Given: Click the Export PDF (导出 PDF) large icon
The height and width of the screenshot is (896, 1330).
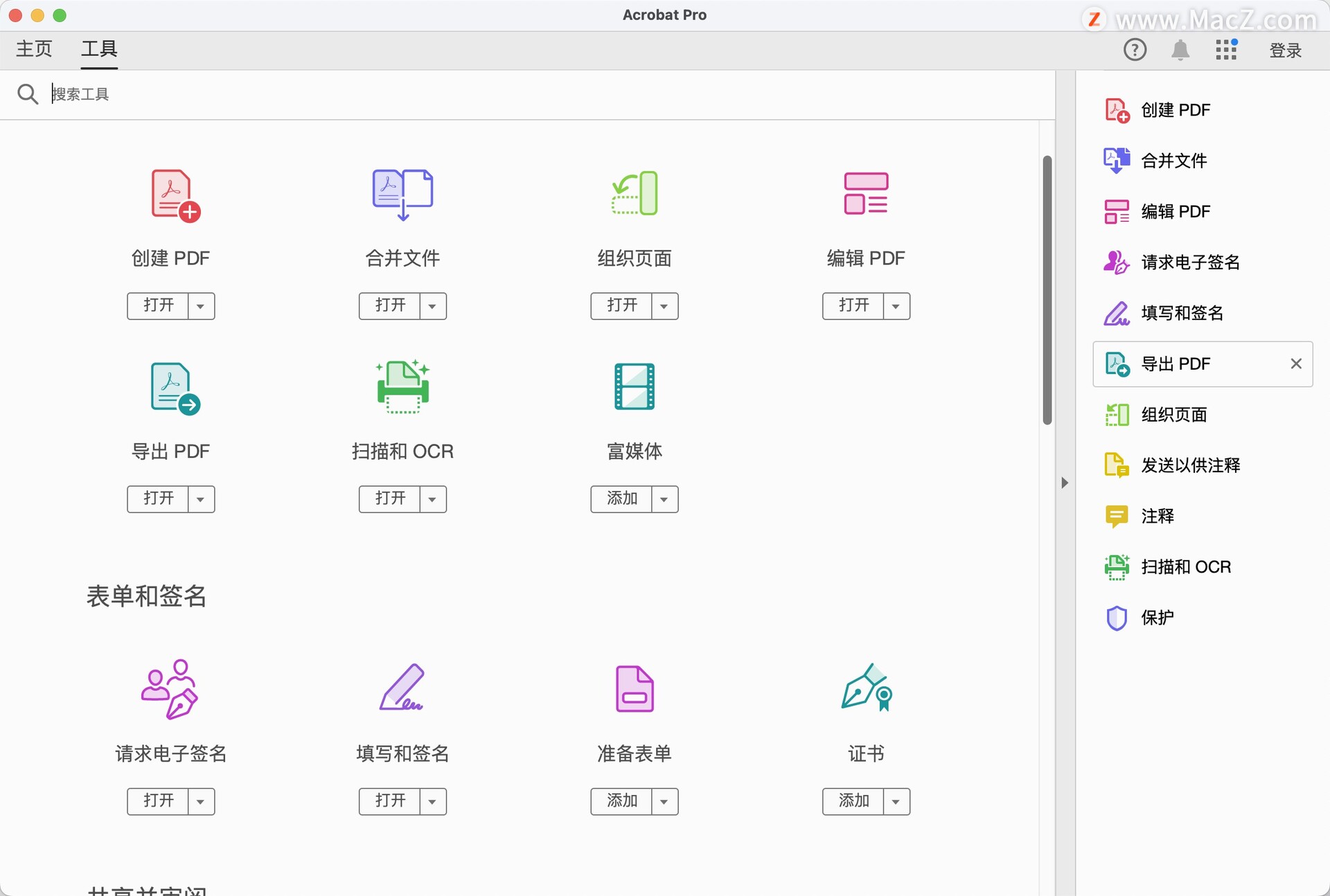Looking at the screenshot, I should [x=175, y=388].
